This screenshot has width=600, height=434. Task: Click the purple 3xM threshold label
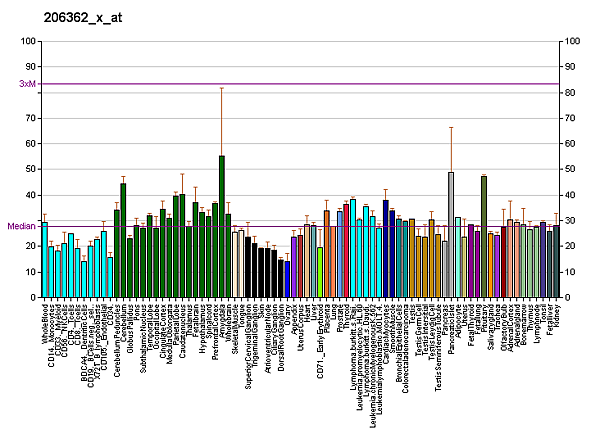pyautogui.click(x=27, y=83)
